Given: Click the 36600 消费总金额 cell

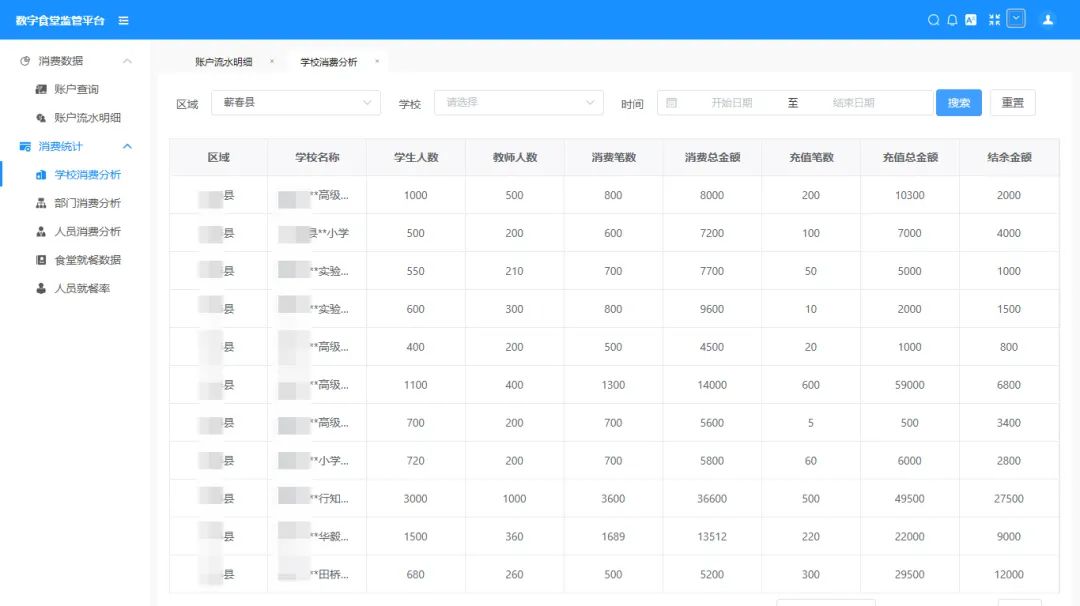Looking at the screenshot, I should point(712,499).
